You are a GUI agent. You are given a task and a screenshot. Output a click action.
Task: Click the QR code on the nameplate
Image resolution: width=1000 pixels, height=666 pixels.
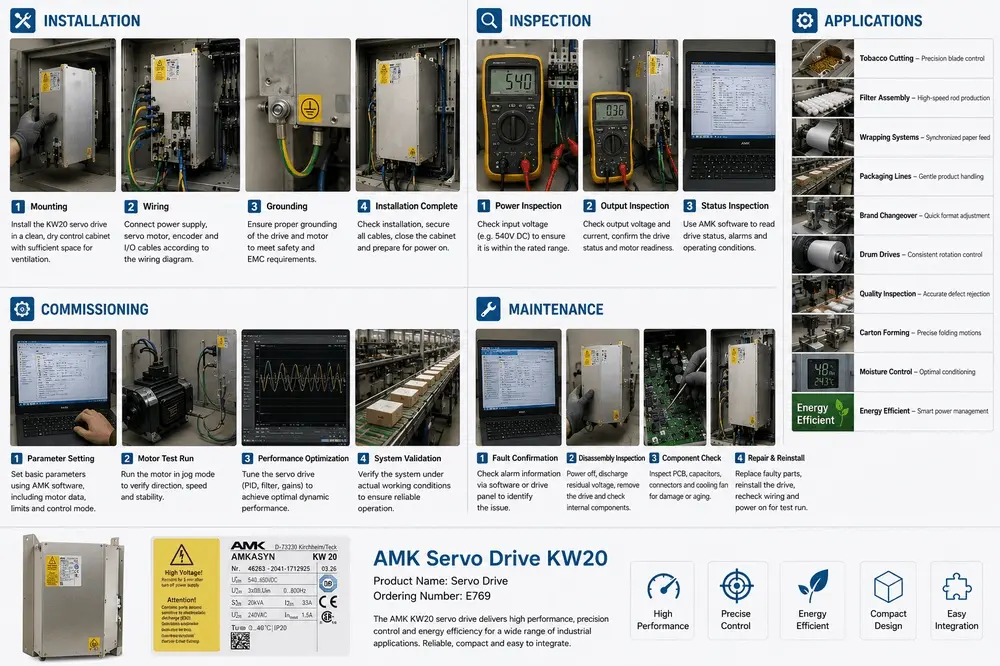point(240,640)
